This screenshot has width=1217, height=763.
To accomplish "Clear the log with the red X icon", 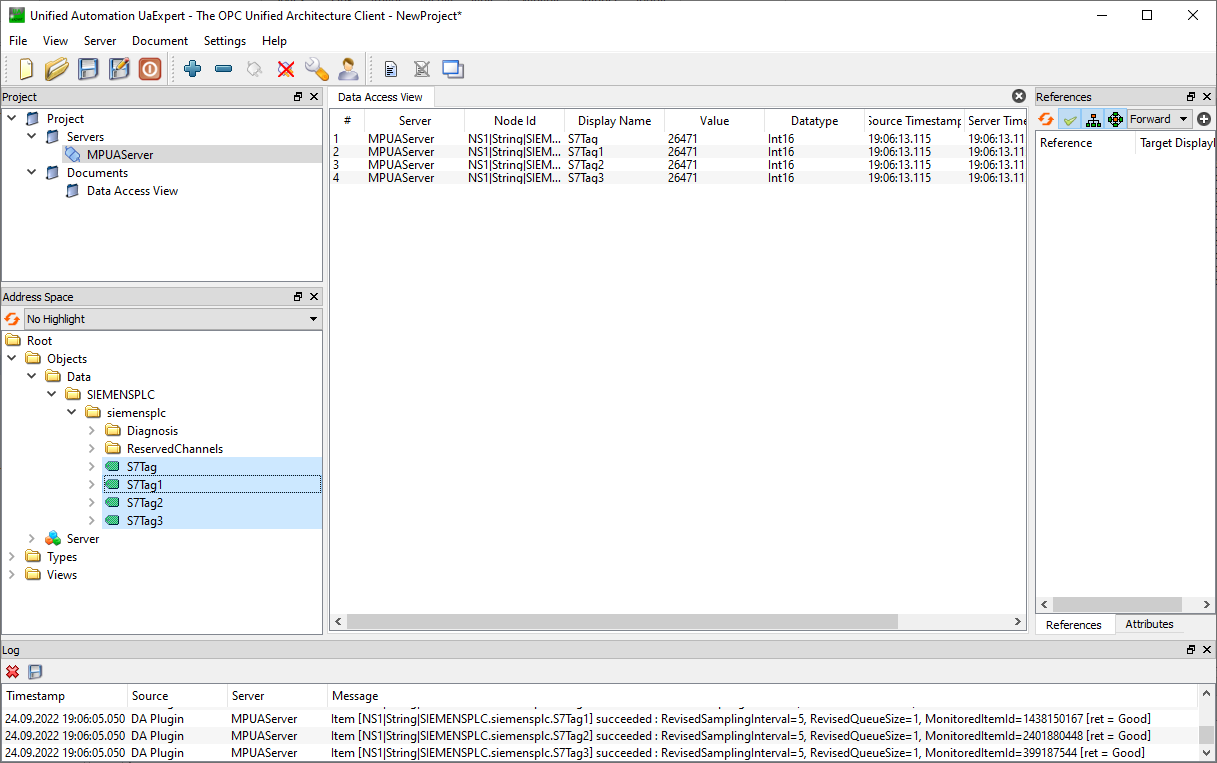I will [13, 672].
